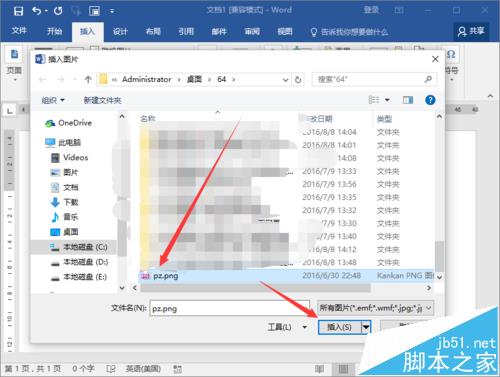Viewport: 500px width, 377px height.
Task: Select 文档 in navigation pane
Action: (x=64, y=187)
